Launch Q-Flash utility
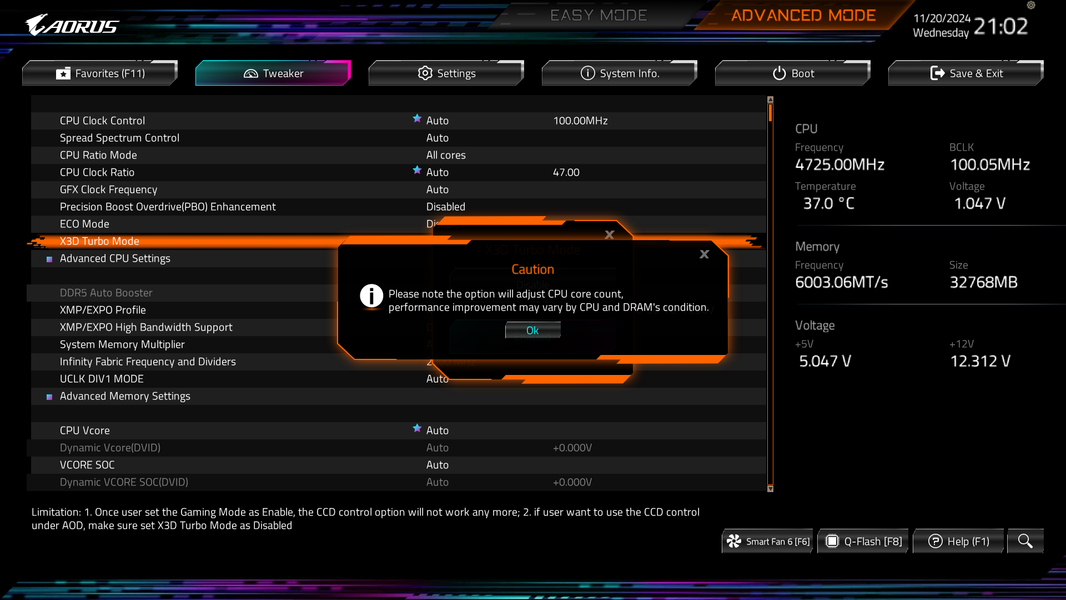The width and height of the screenshot is (1066, 600). coord(863,542)
